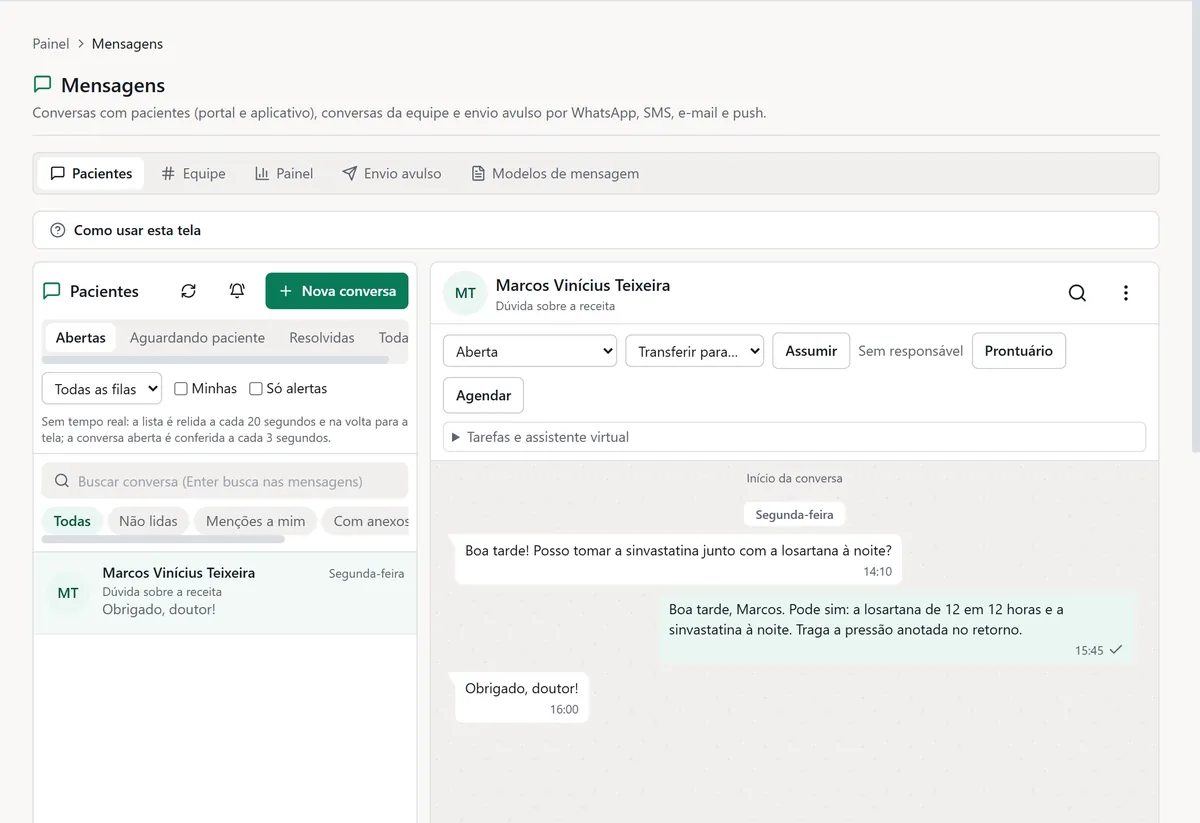Open the Modelos de mensagem tab

click(555, 173)
